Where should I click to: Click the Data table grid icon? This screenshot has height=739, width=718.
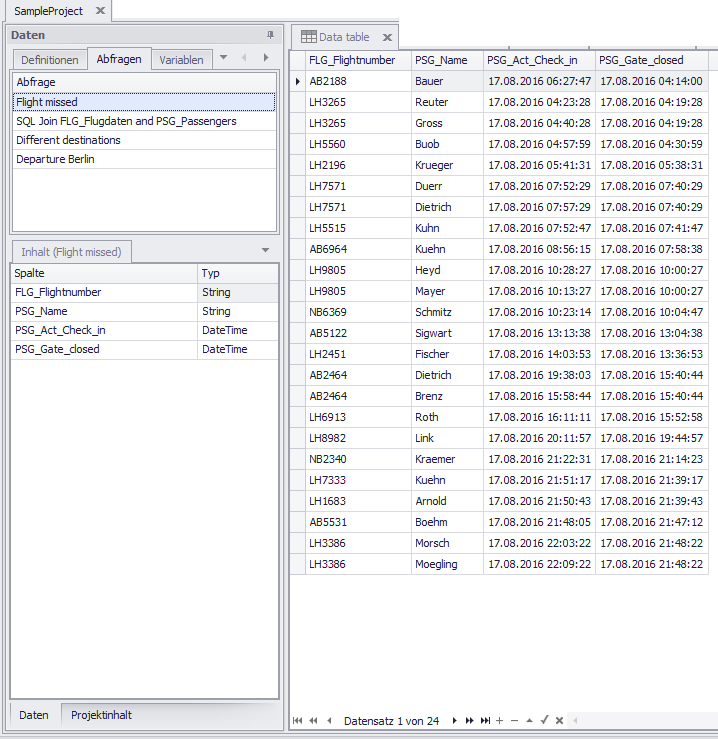tap(309, 37)
